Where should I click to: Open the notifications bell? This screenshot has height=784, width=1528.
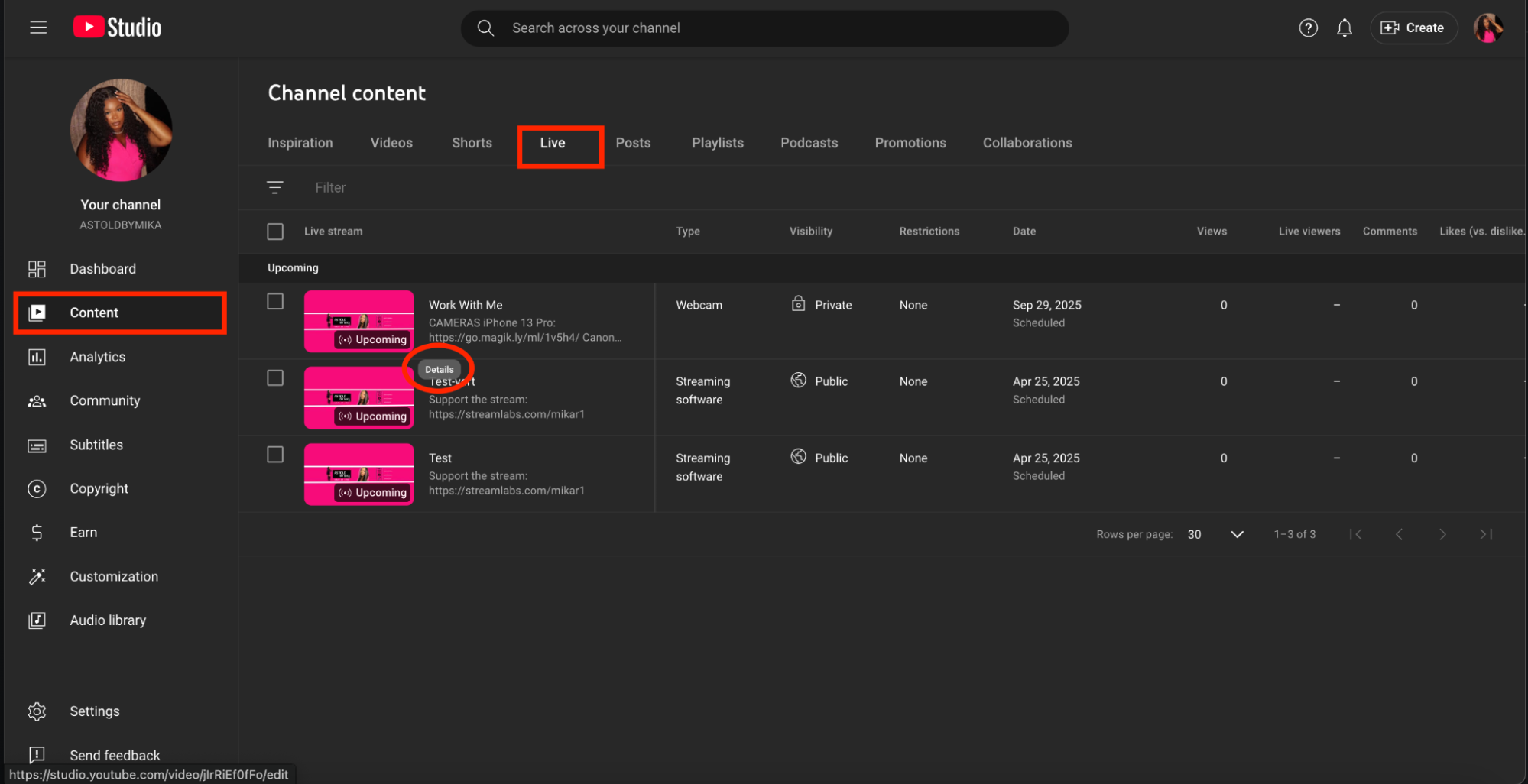[1344, 28]
